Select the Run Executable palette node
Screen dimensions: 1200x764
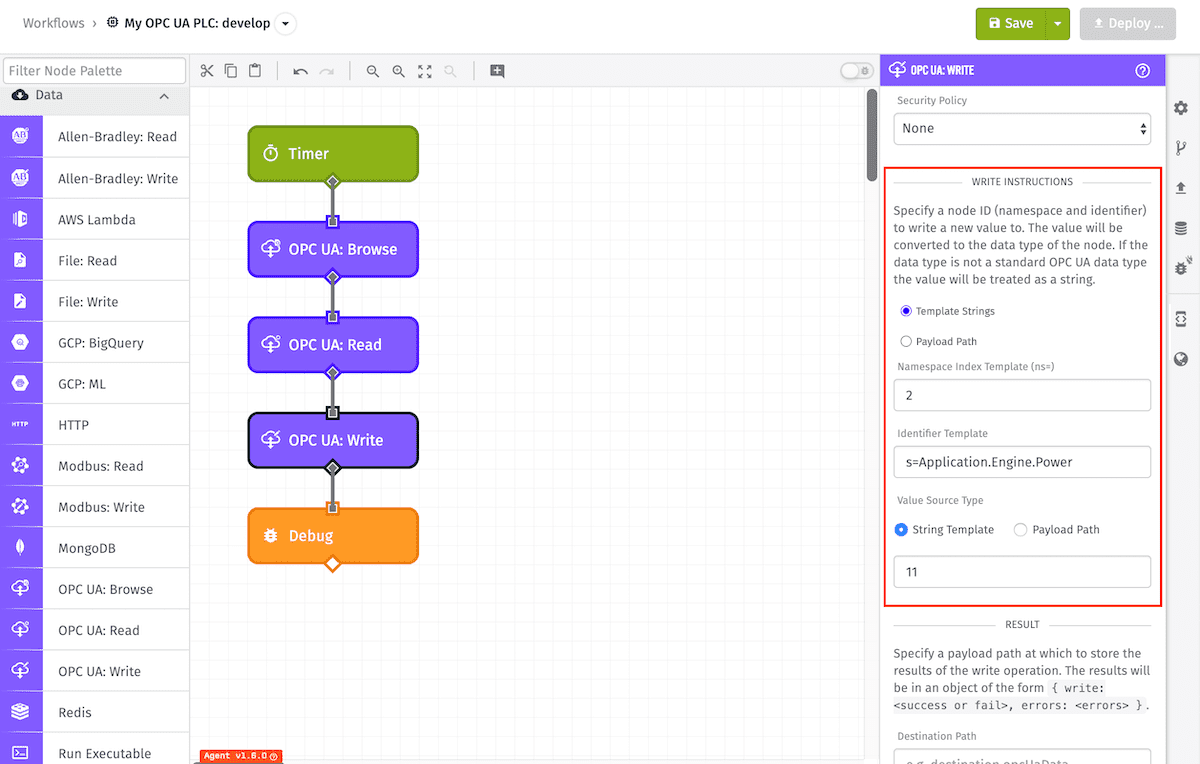click(x=95, y=750)
